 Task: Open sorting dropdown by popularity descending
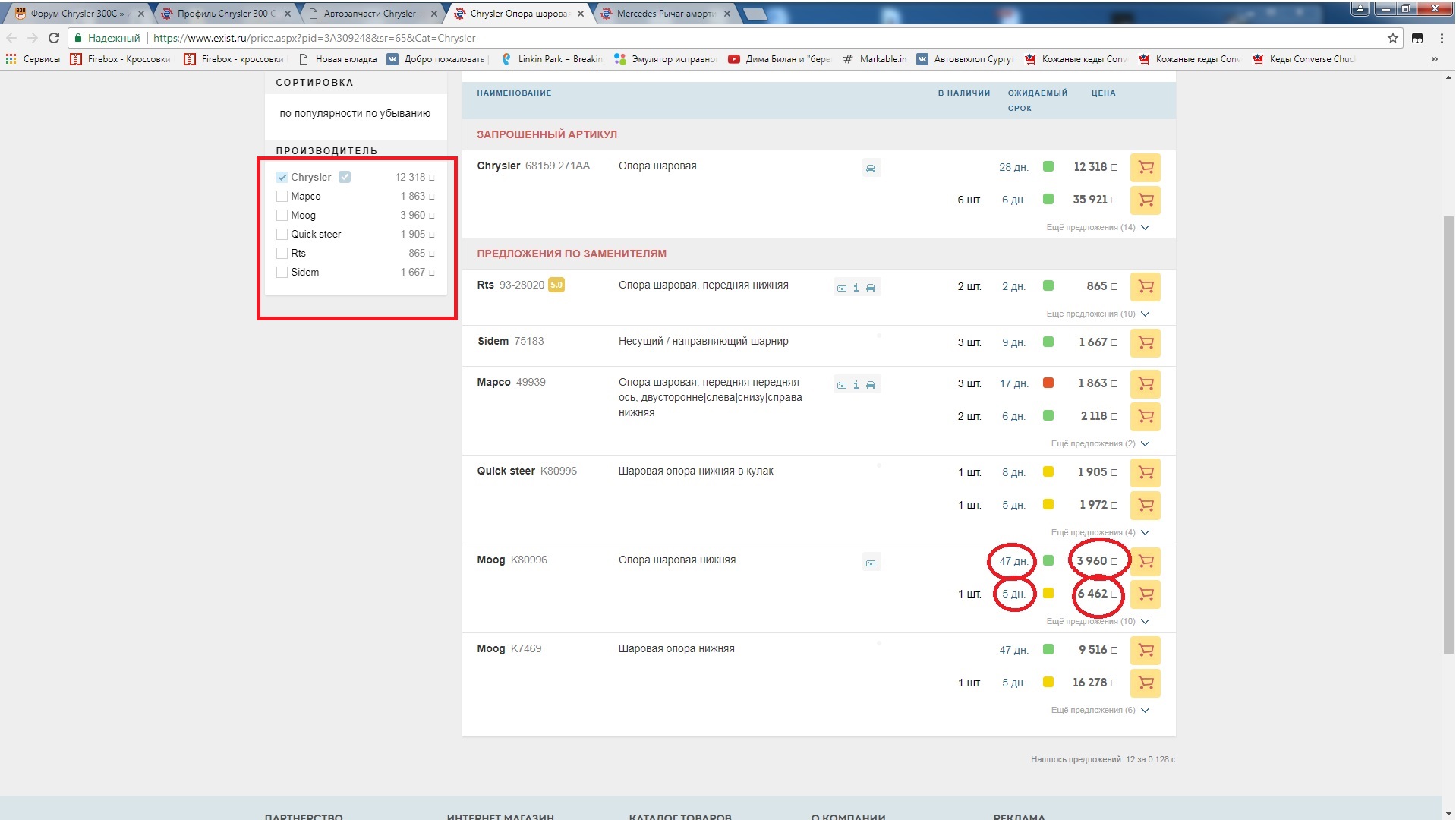pyautogui.click(x=355, y=114)
